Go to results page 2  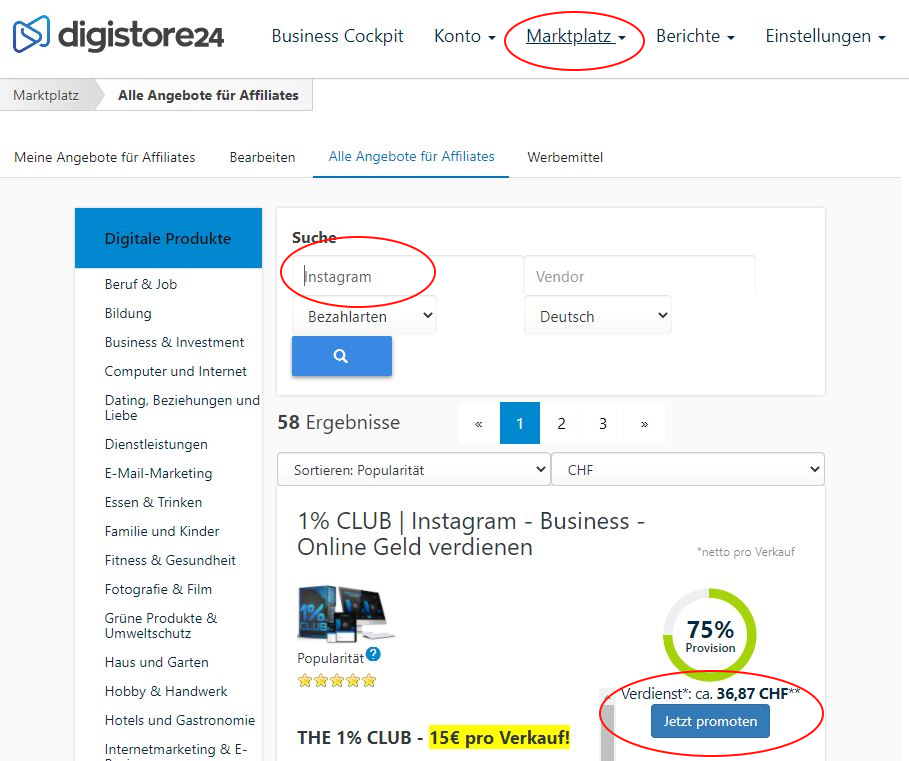pyautogui.click(x=561, y=423)
